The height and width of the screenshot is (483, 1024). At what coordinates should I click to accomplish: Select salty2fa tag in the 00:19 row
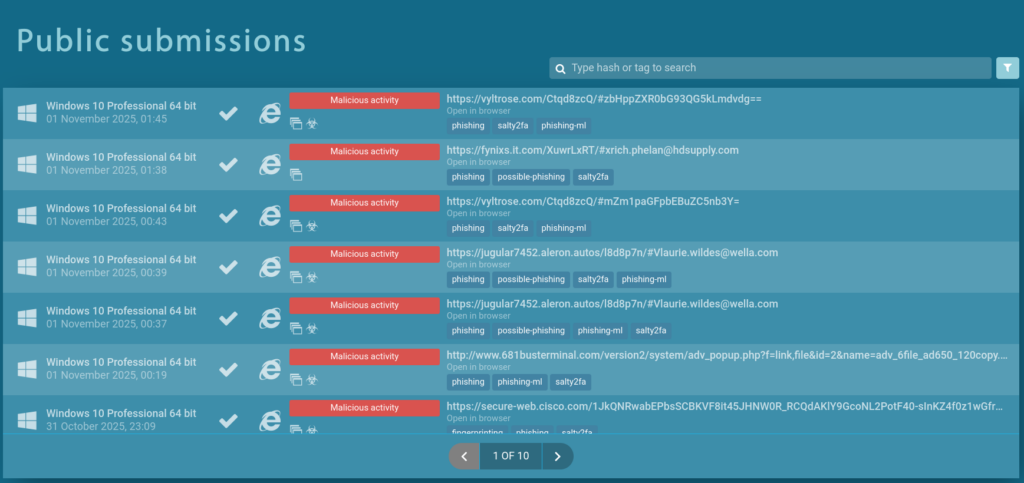[571, 382]
